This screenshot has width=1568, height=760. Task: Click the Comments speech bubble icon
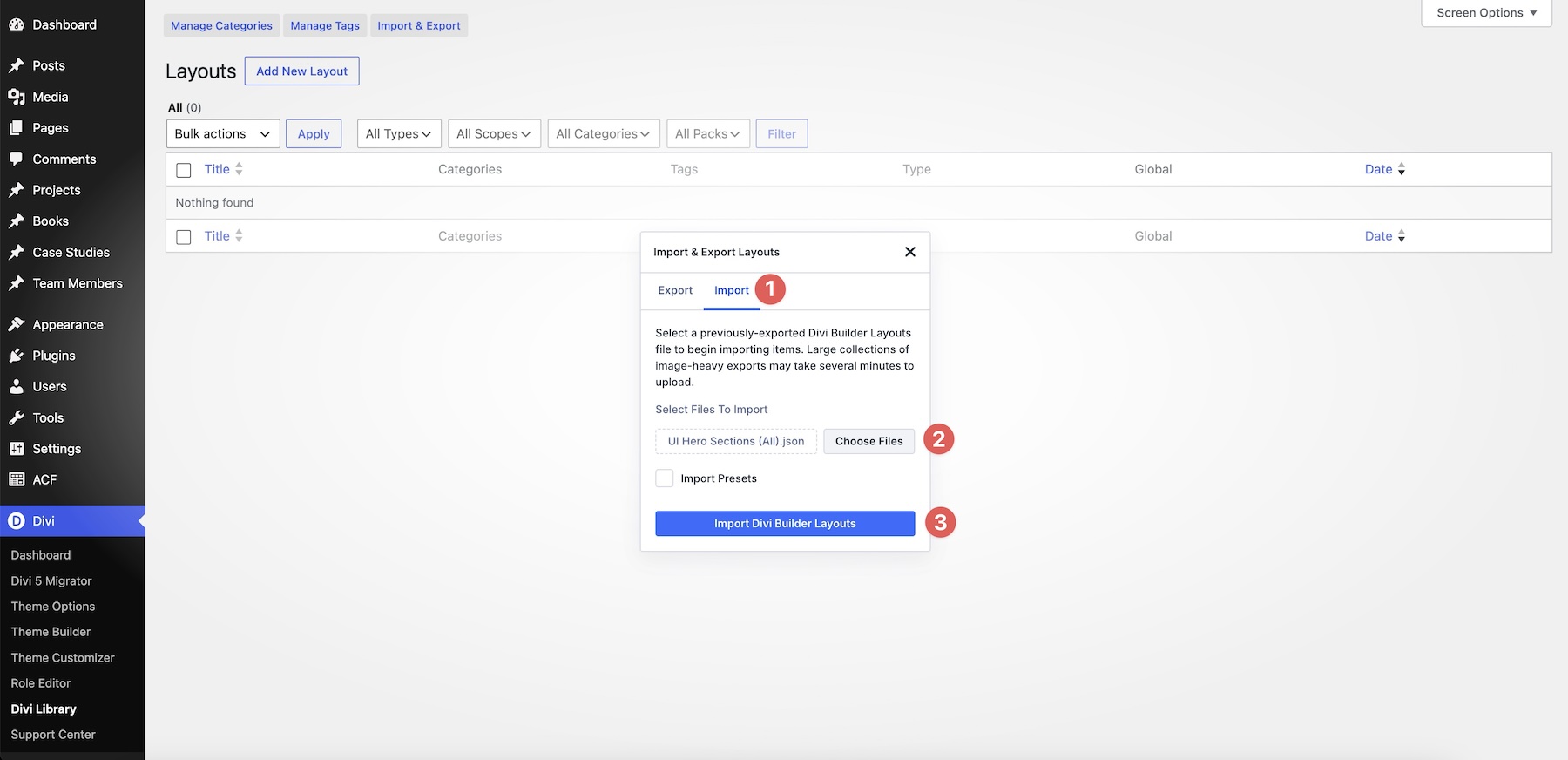click(x=17, y=159)
